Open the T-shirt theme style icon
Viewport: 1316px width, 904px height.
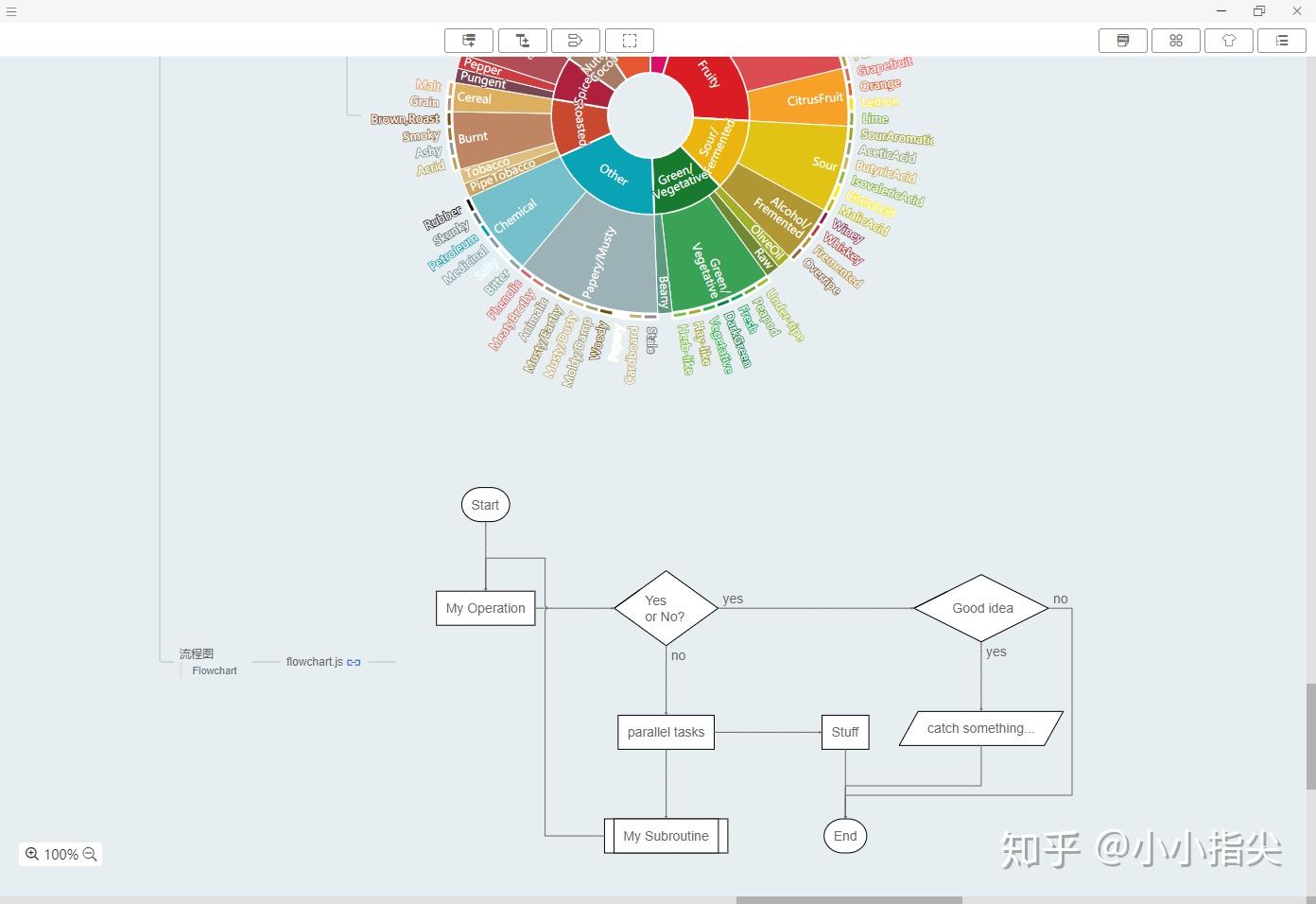pyautogui.click(x=1229, y=41)
